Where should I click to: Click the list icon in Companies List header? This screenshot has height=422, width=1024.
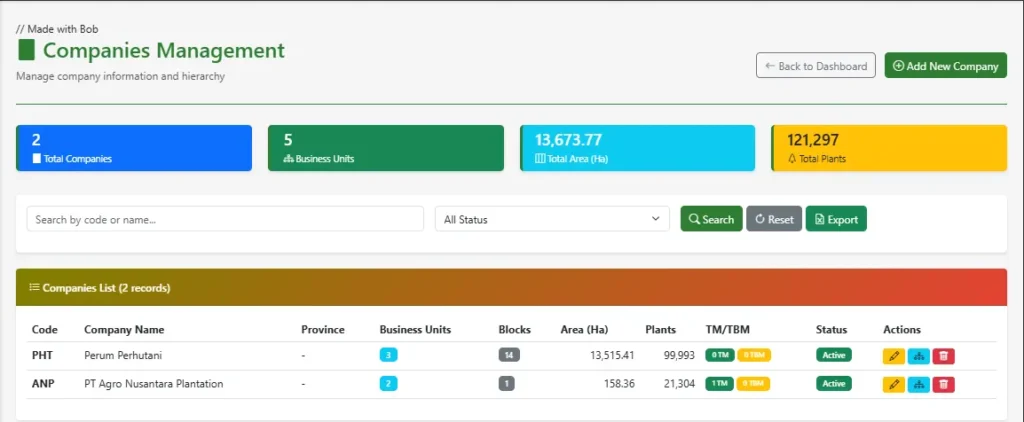click(34, 287)
